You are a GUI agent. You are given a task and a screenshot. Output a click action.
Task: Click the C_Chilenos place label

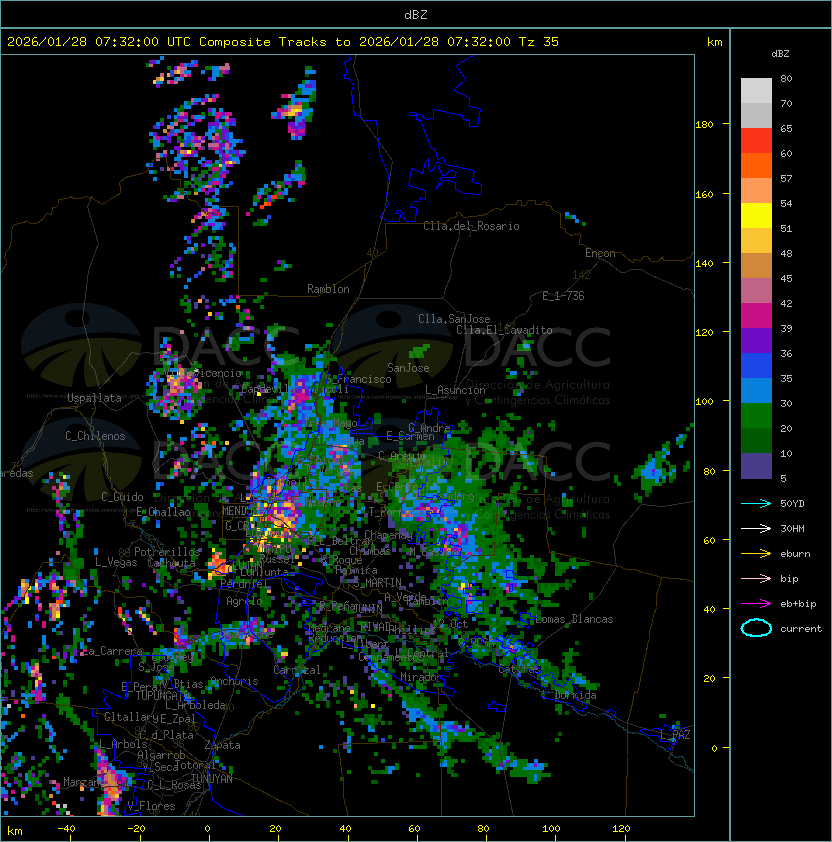(x=95, y=436)
